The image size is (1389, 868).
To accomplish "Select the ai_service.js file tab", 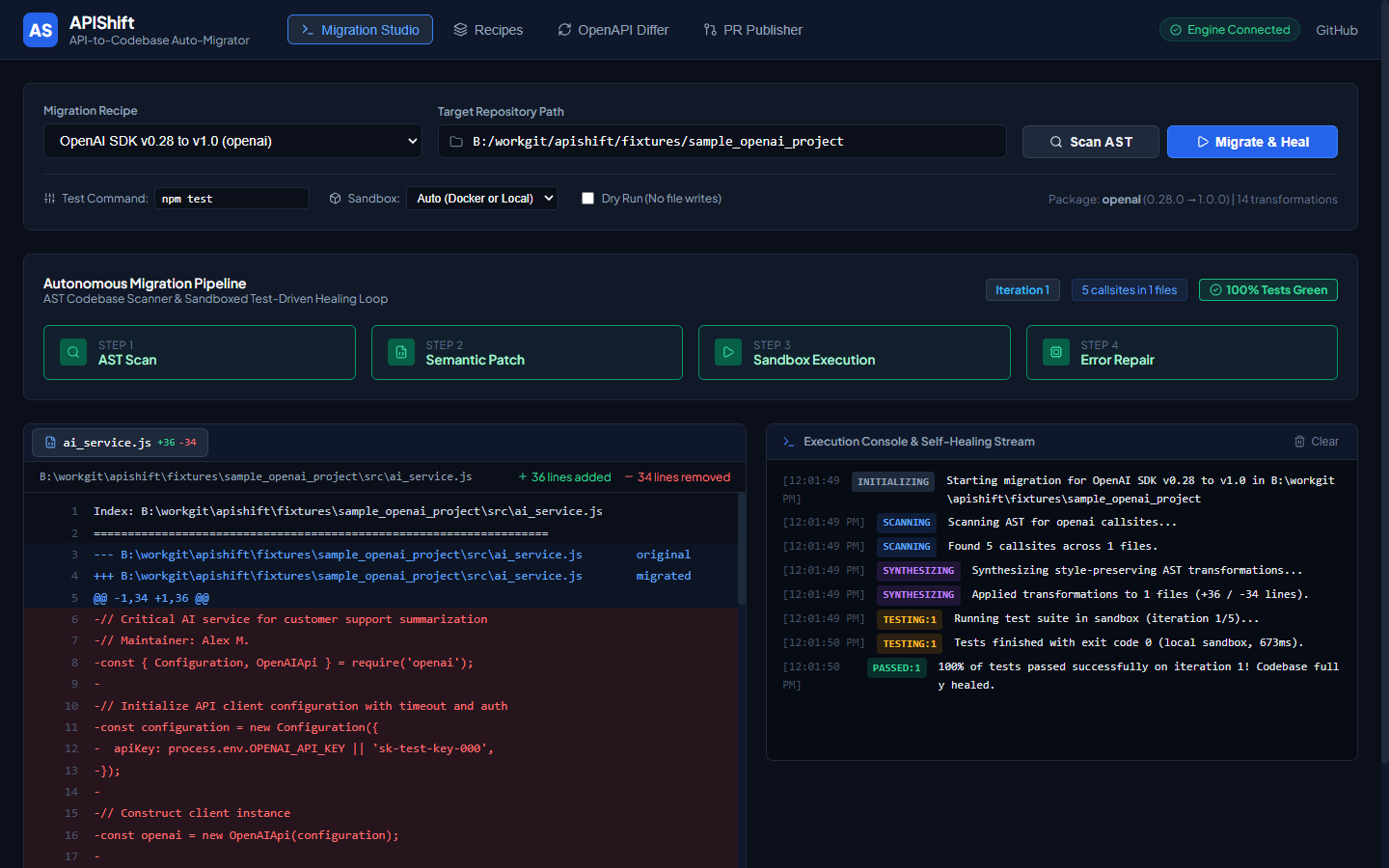I will pyautogui.click(x=121, y=443).
